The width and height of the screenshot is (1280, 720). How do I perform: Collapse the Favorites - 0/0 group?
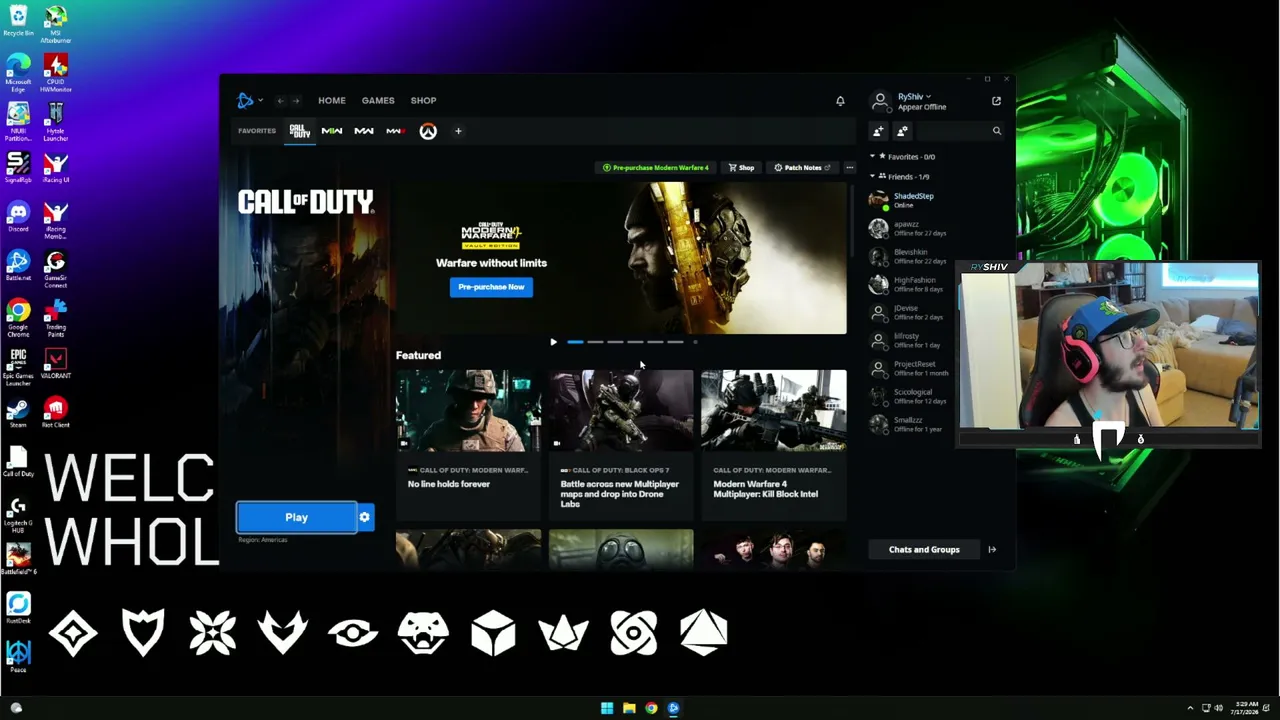pyautogui.click(x=903, y=157)
